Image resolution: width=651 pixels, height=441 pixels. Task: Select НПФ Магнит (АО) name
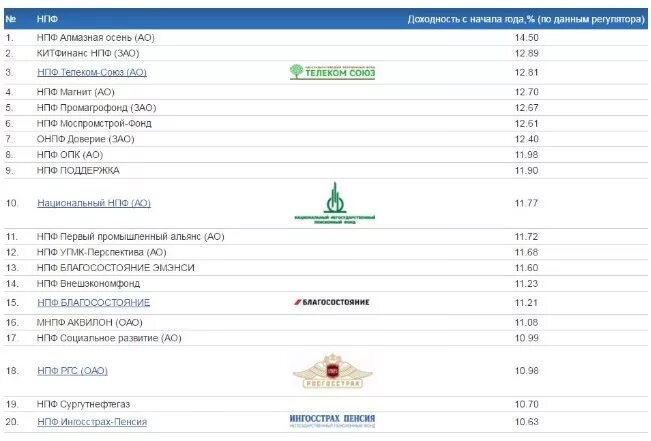click(76, 92)
